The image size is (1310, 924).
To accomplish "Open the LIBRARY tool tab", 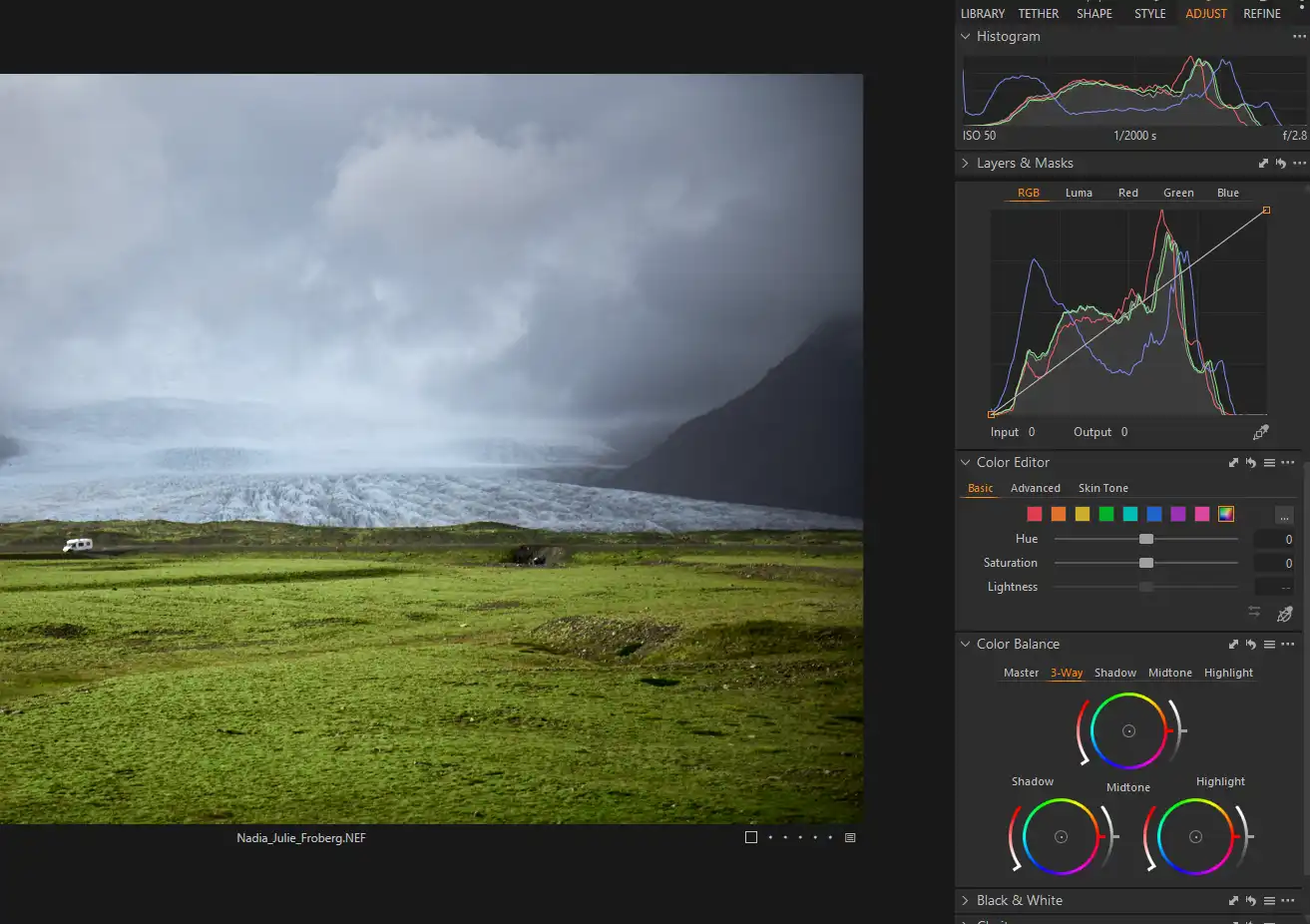I will pyautogui.click(x=982, y=14).
